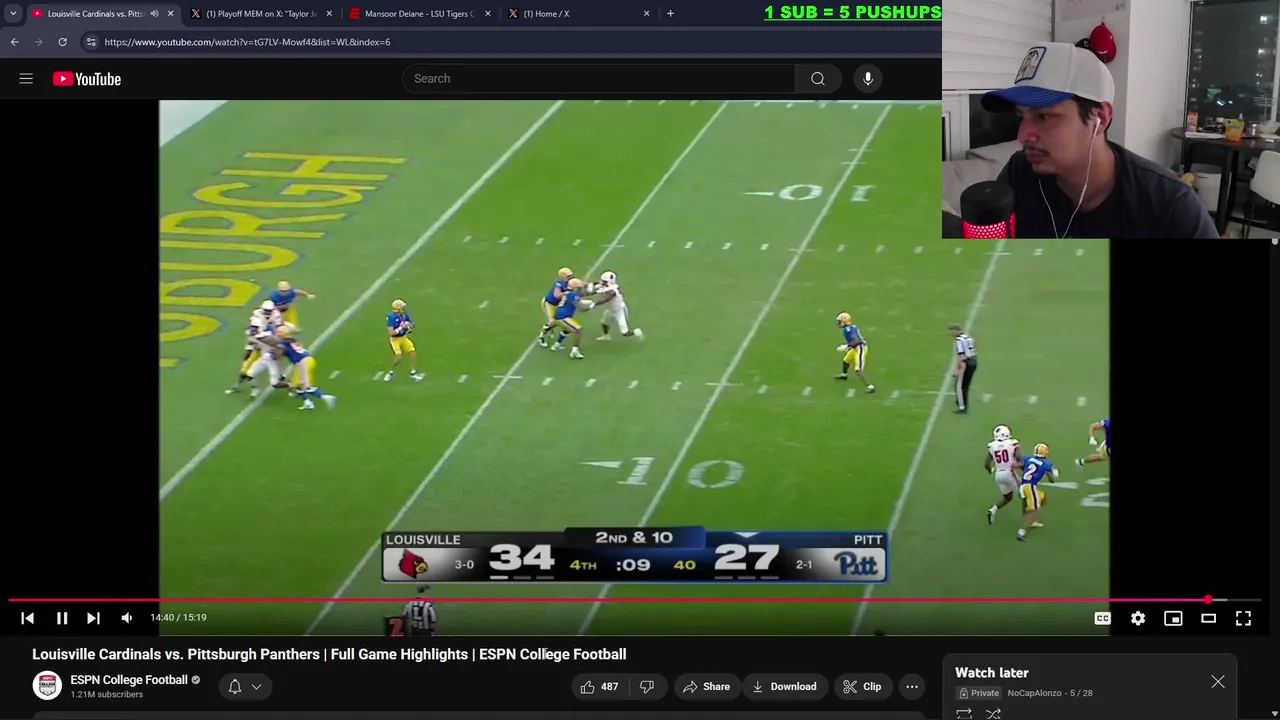Screen dimensions: 1280x720
Task: Expand notification options chevron
Action: (x=256, y=686)
